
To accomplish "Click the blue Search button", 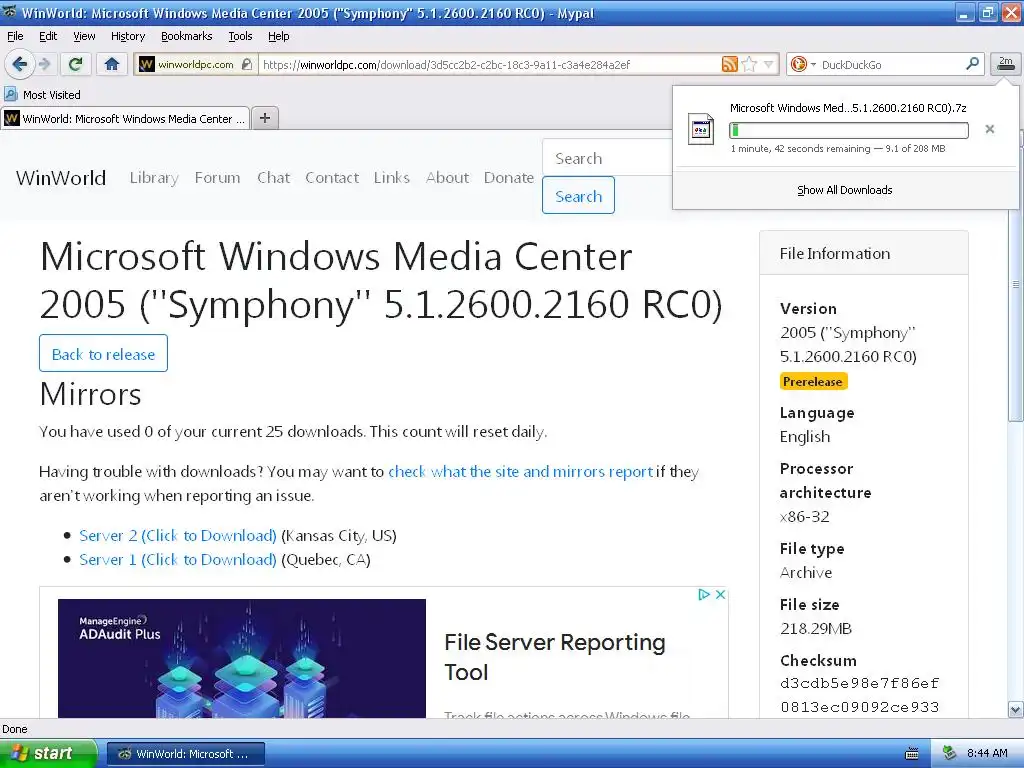I will [579, 195].
